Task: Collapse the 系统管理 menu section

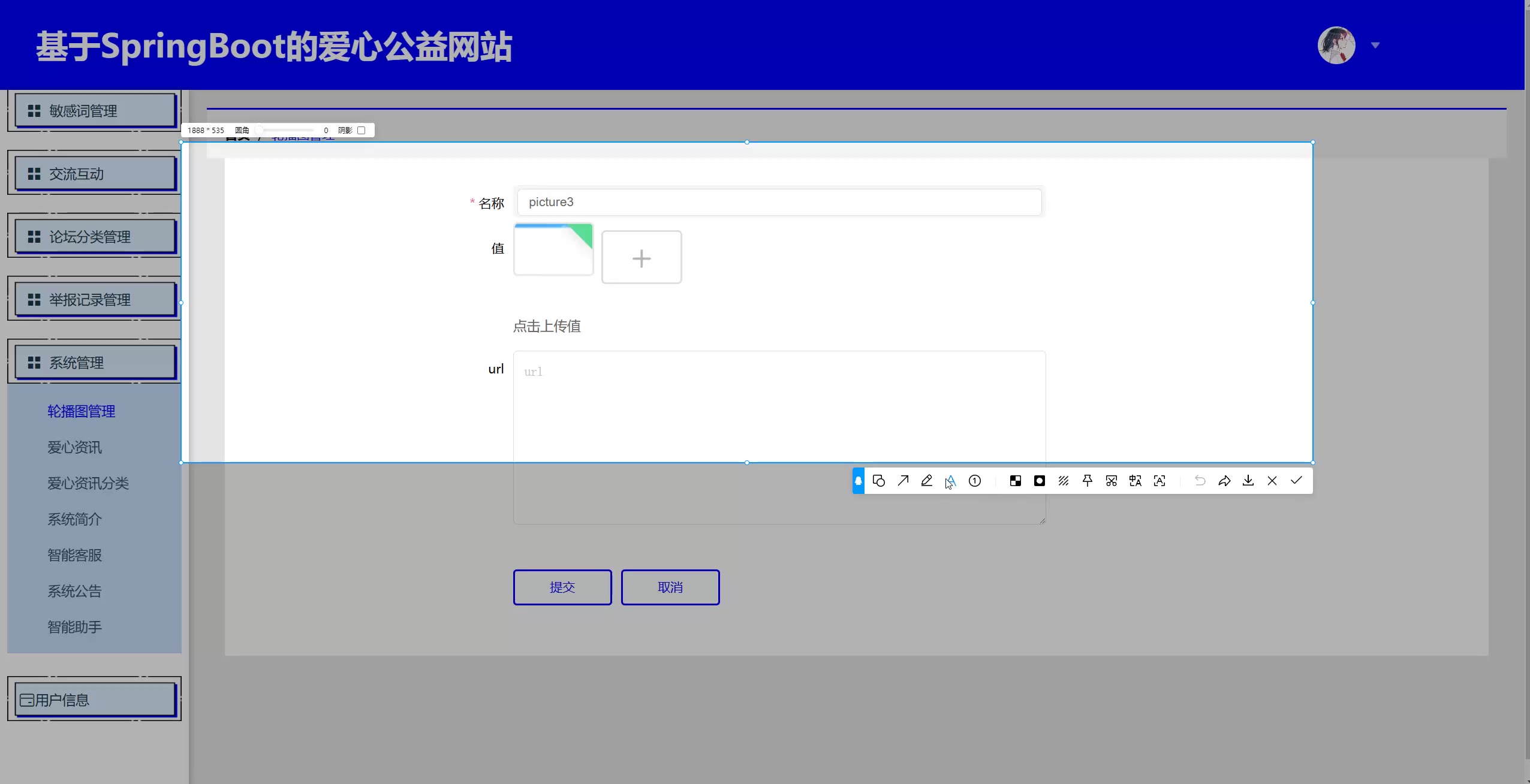Action: (95, 362)
